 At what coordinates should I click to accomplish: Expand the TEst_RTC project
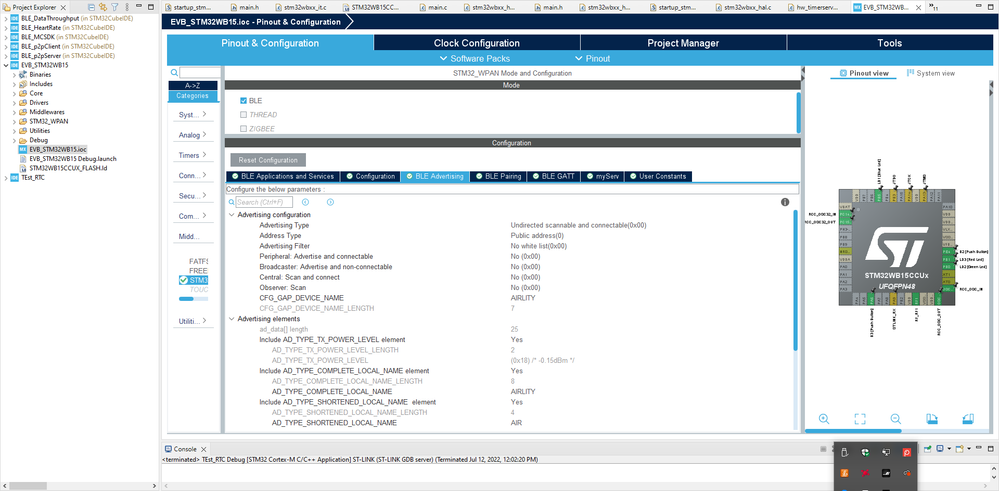6,178
